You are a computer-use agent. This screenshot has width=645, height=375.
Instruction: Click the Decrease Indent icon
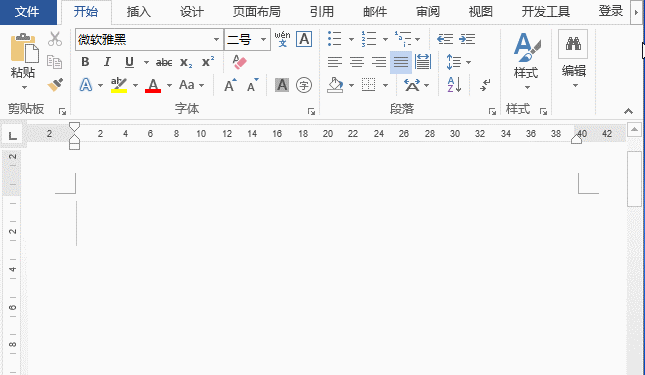click(445, 39)
